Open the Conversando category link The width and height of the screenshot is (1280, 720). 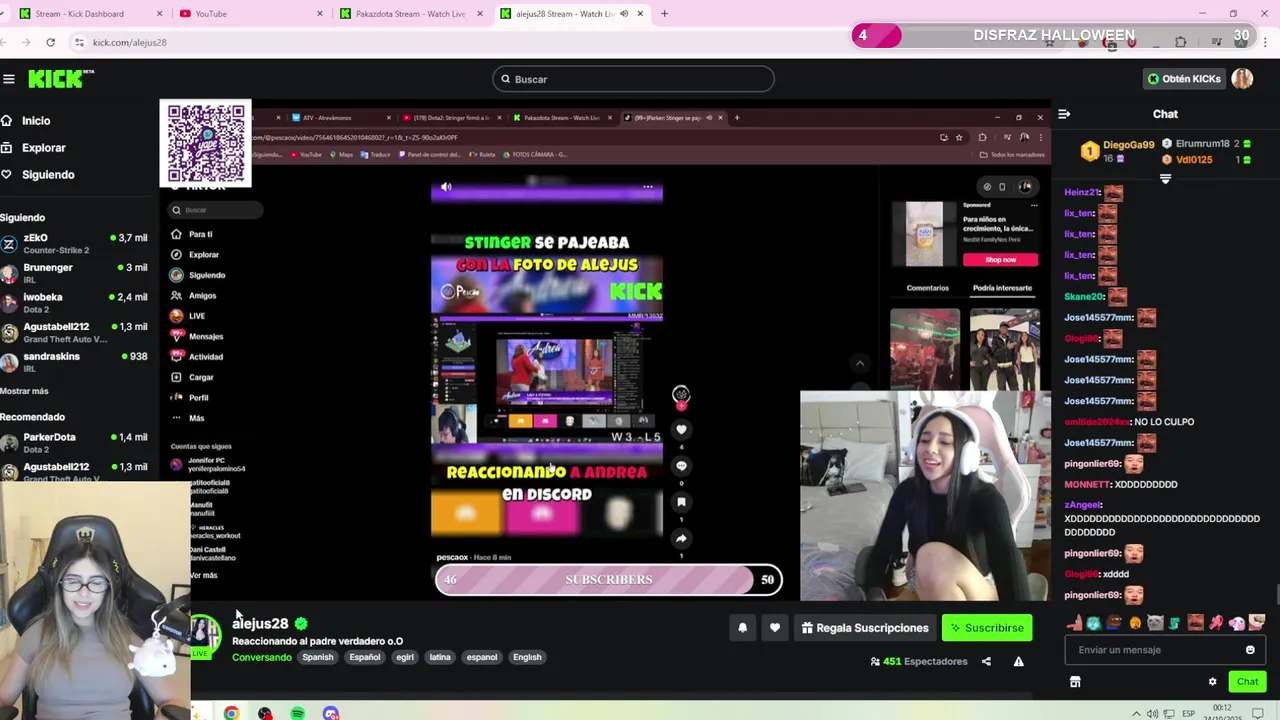262,657
